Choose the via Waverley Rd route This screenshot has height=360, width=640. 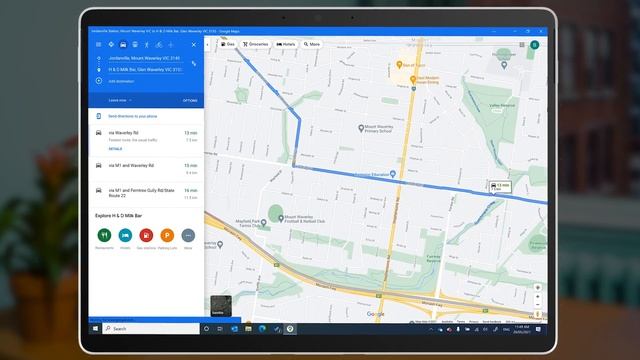pos(146,141)
